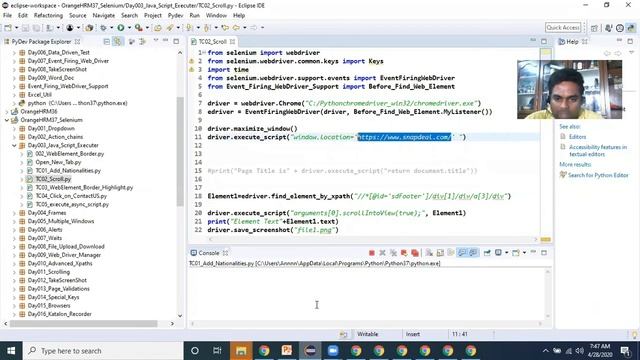Screen dimensions: 640x360
Task: Collapse the OrangeHRM37_Selenium project
Action: click(x=7, y=120)
